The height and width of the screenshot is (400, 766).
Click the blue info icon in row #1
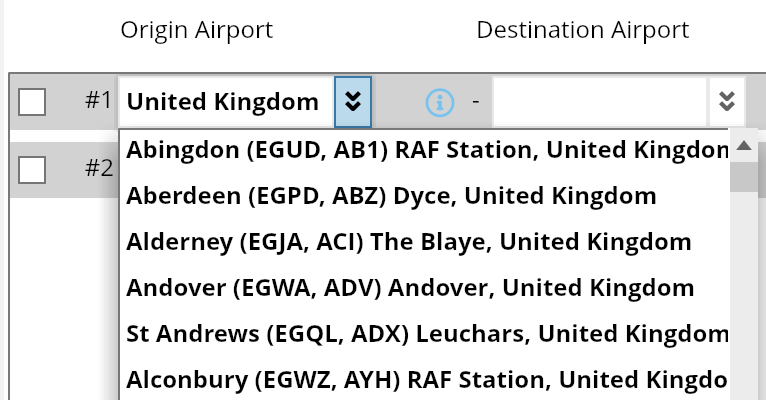click(x=440, y=102)
